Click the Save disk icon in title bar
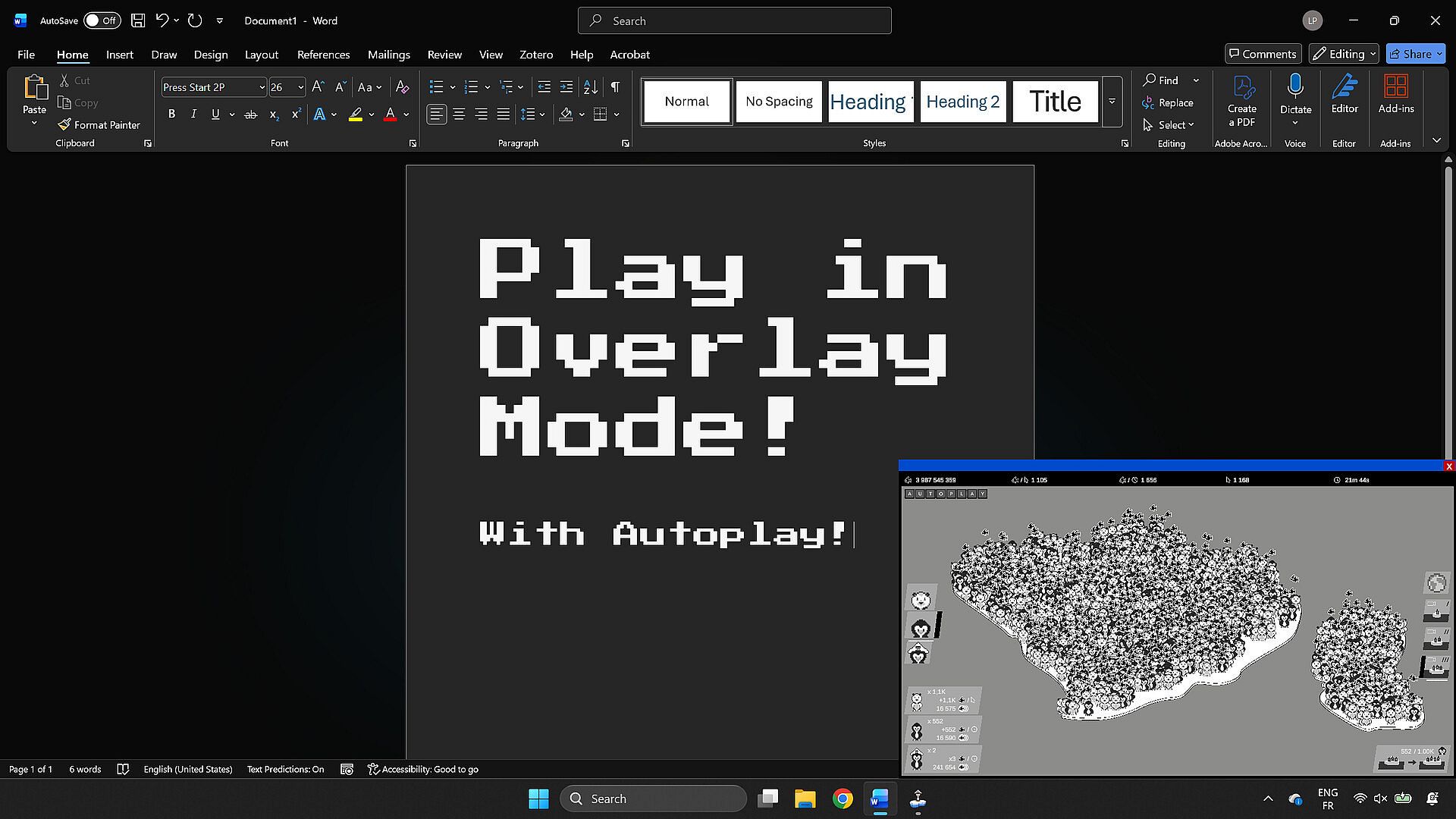 coord(138,20)
